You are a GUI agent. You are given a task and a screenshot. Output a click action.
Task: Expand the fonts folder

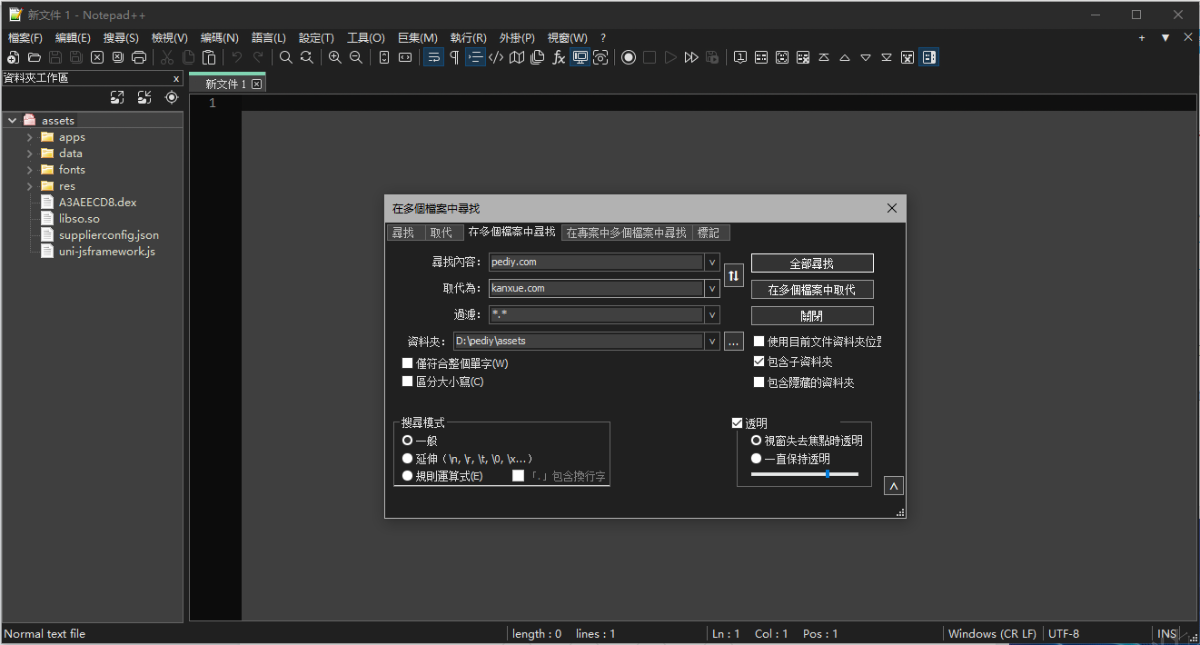click(x=30, y=170)
